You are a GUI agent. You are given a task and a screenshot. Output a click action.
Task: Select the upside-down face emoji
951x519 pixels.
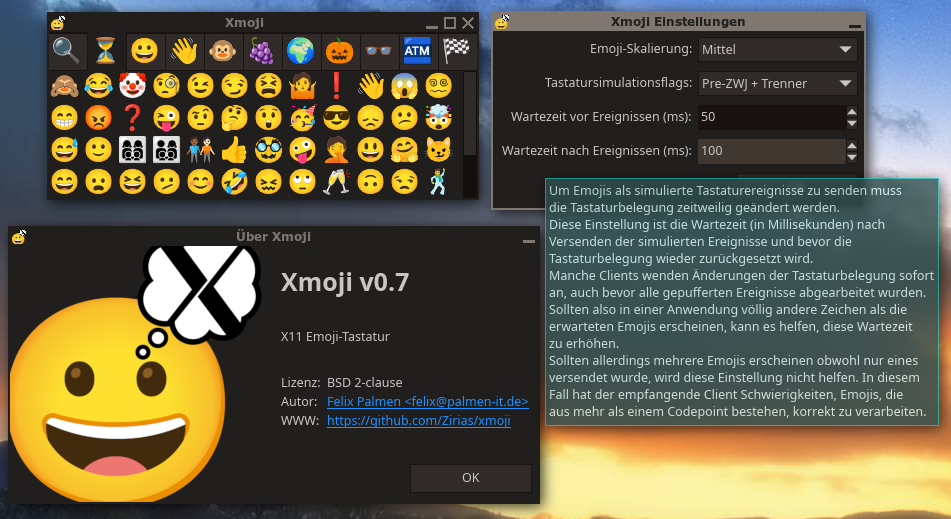pos(371,181)
